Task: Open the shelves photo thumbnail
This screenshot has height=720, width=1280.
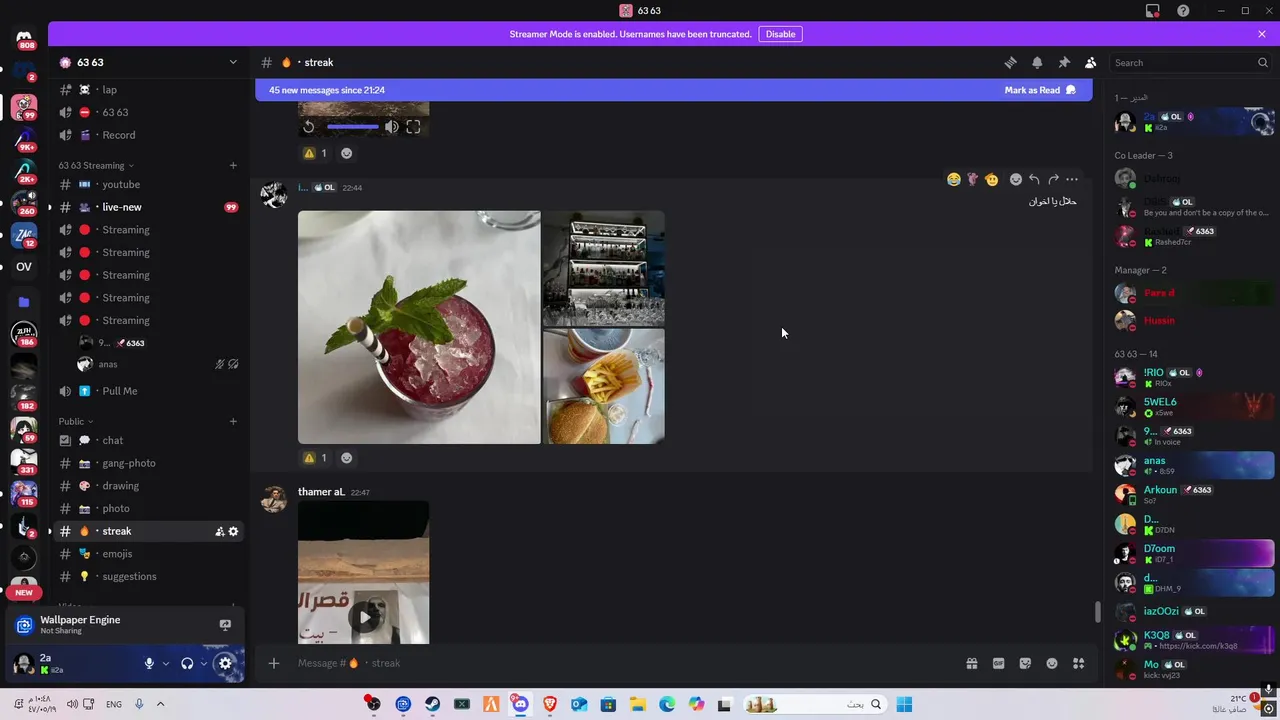Action: pos(604,268)
